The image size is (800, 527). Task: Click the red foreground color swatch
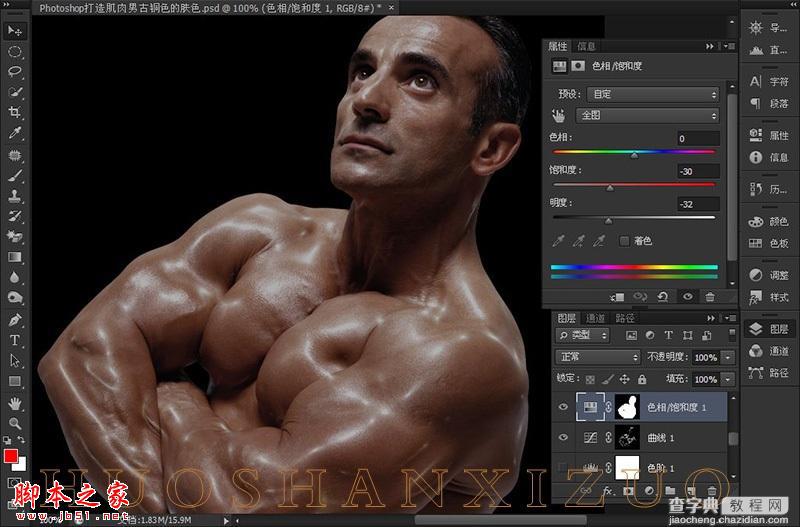pos(11,456)
